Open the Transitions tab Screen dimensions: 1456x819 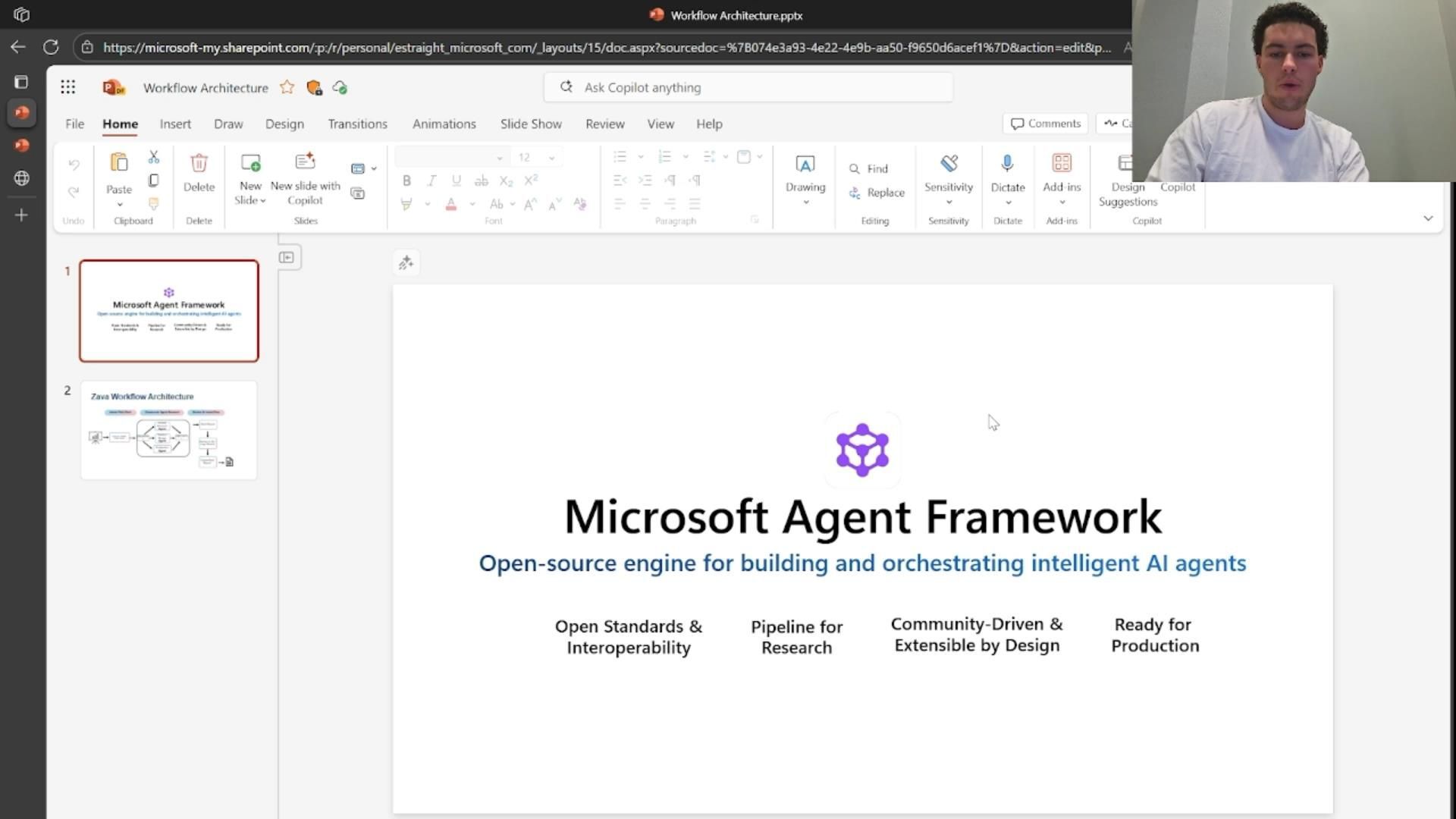point(357,124)
